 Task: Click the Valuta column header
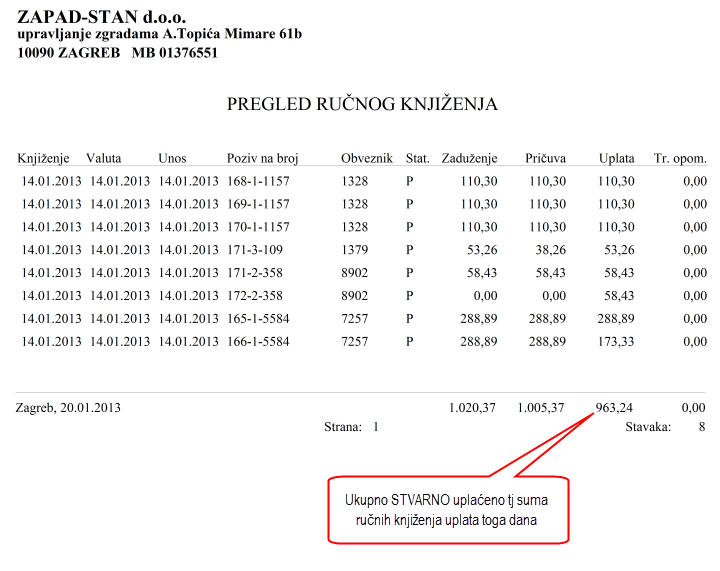(104, 158)
